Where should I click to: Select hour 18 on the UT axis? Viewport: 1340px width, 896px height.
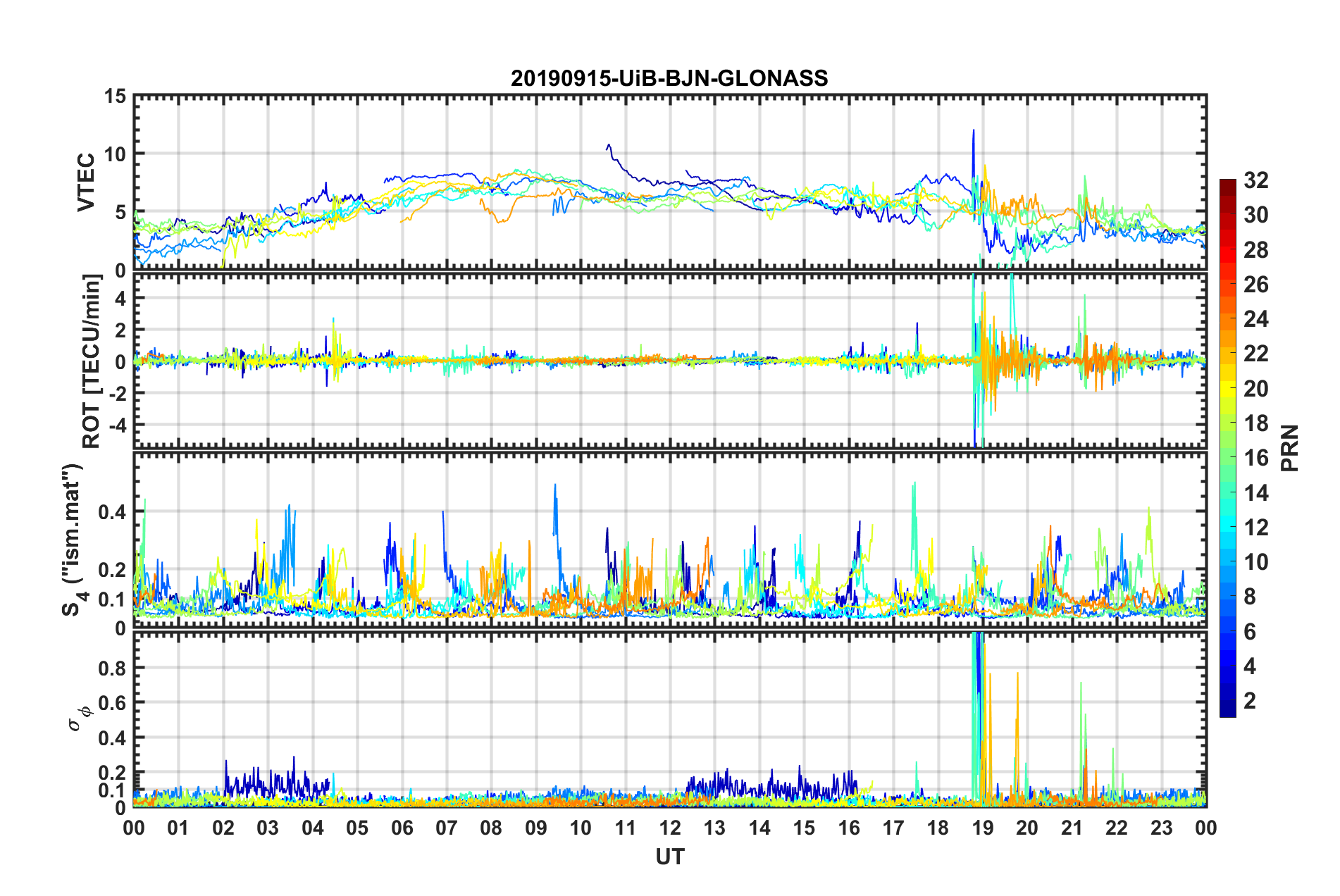pos(938,828)
